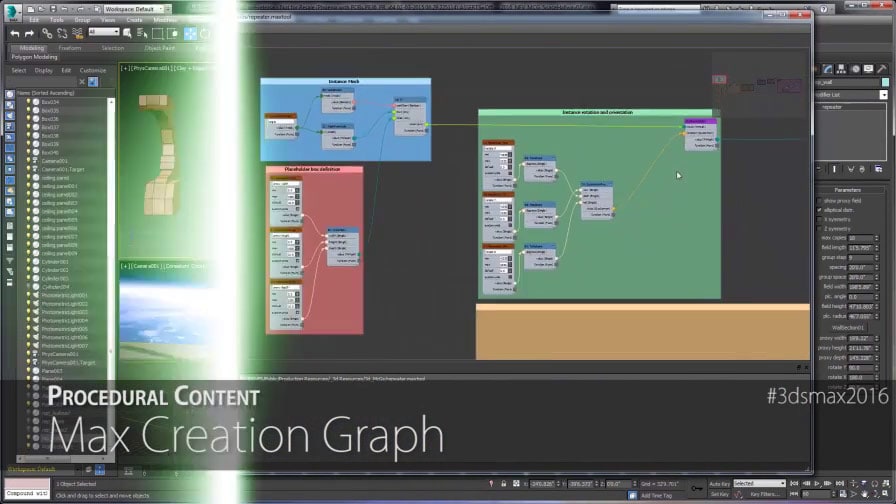Open the 3ds Max application logo menu
The image size is (896, 504).
coord(13,11)
